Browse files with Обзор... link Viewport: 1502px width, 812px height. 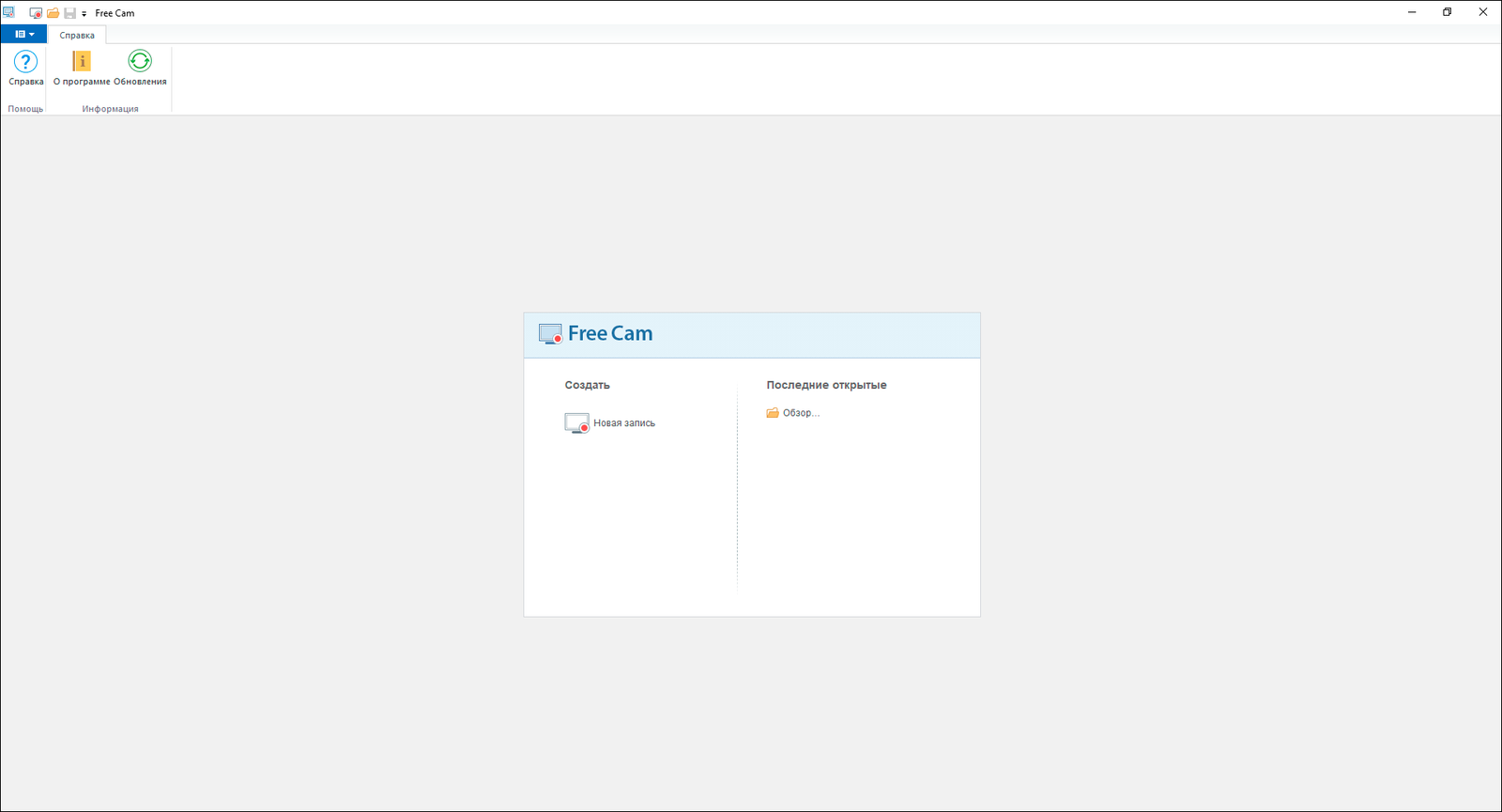(793, 413)
